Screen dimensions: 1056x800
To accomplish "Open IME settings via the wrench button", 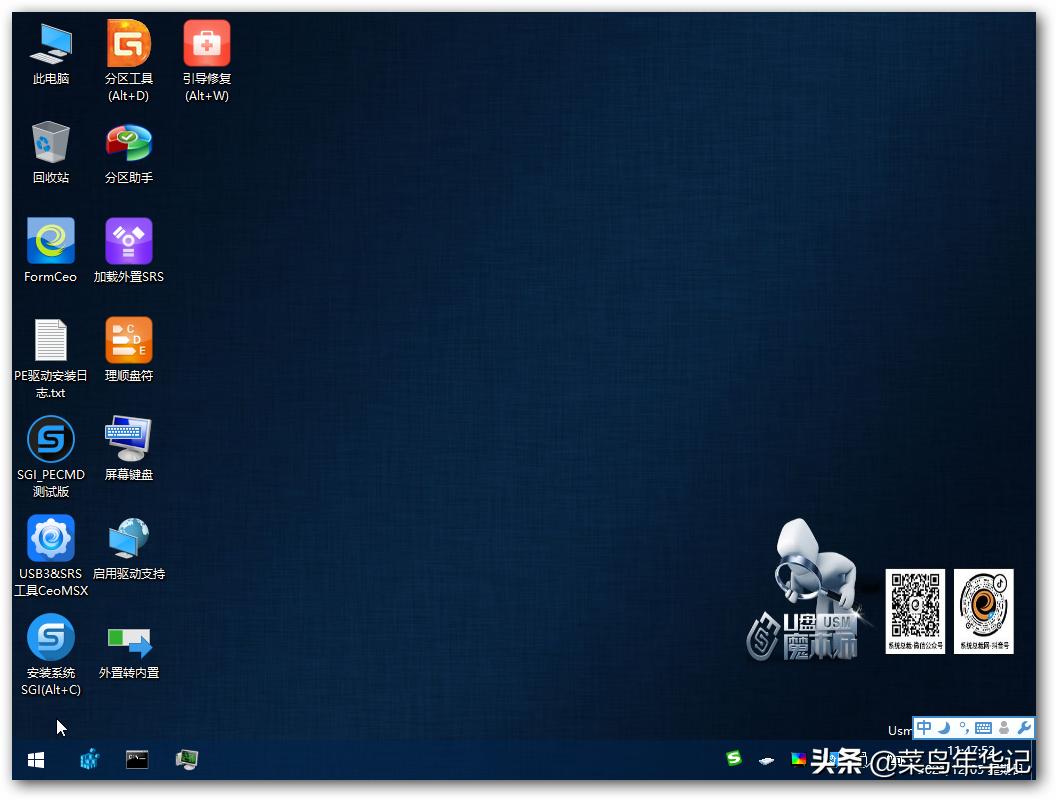I will (x=1025, y=728).
